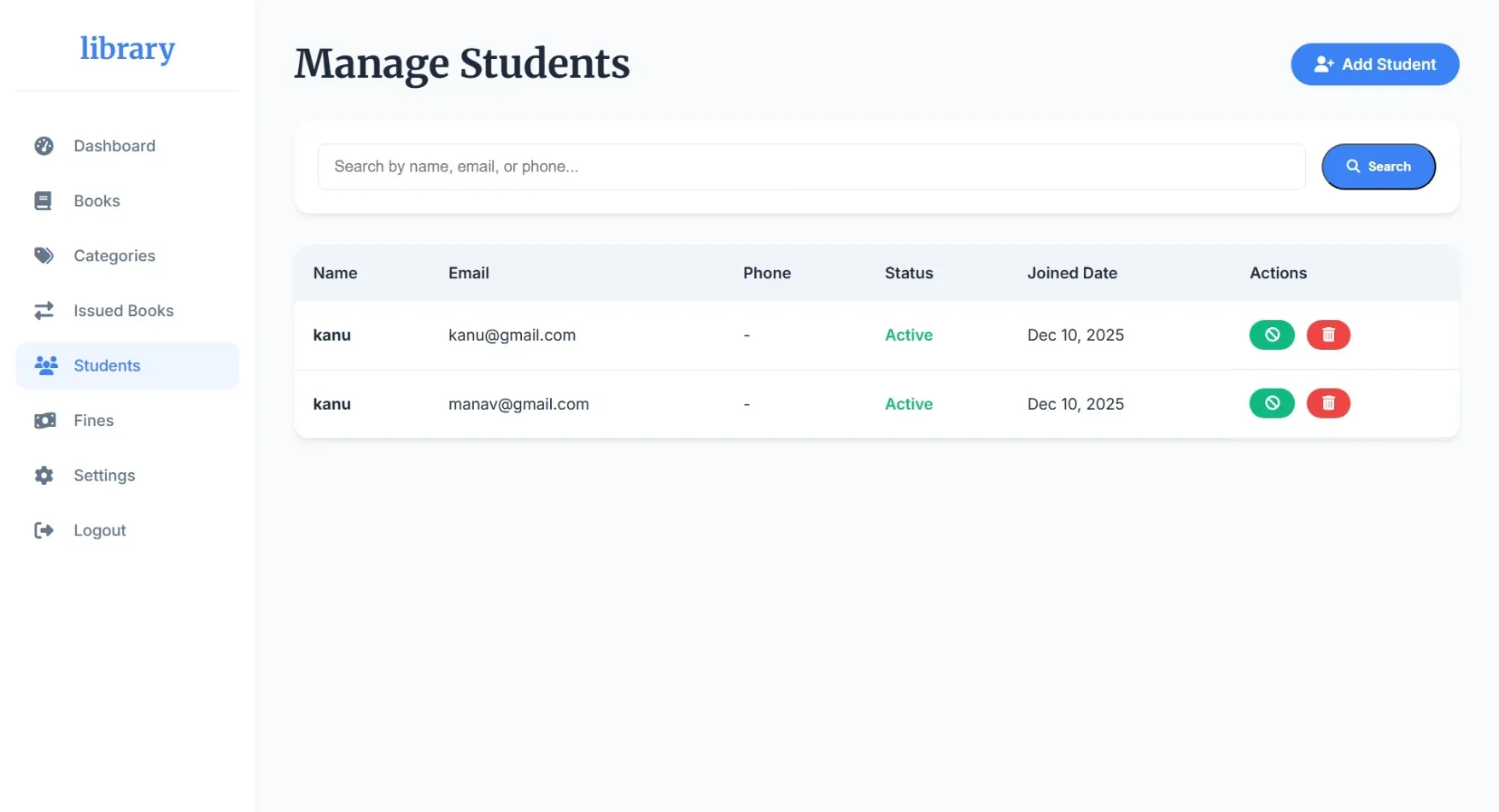Deactivate manav@gmail.com with the green block icon
The width and height of the screenshot is (1499, 812).
click(1272, 403)
